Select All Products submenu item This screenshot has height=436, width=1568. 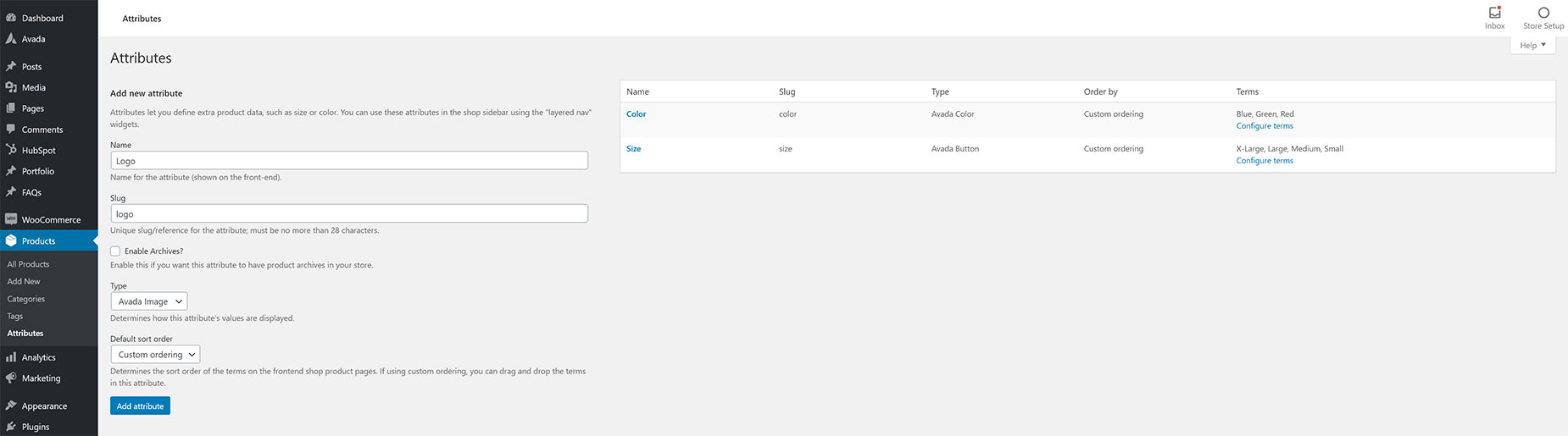[28, 264]
